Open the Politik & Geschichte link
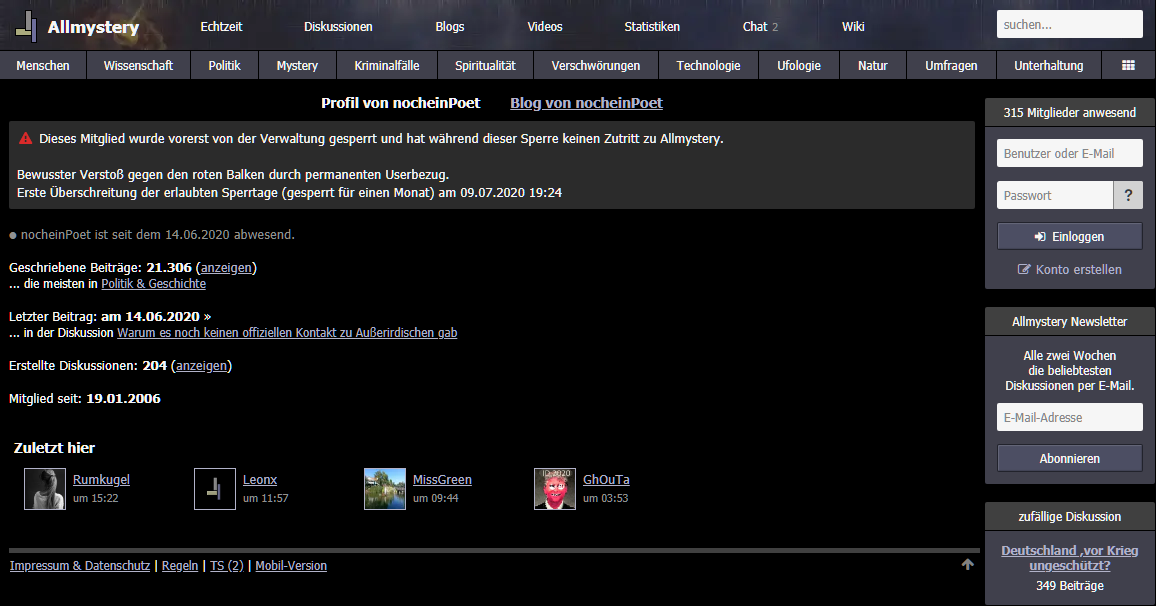This screenshot has width=1156, height=606. click(x=153, y=284)
